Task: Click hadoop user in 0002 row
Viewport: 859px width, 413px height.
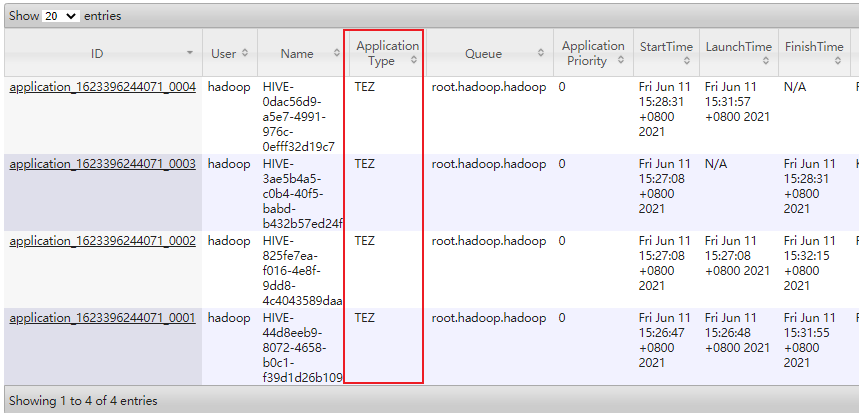Action: (x=229, y=242)
